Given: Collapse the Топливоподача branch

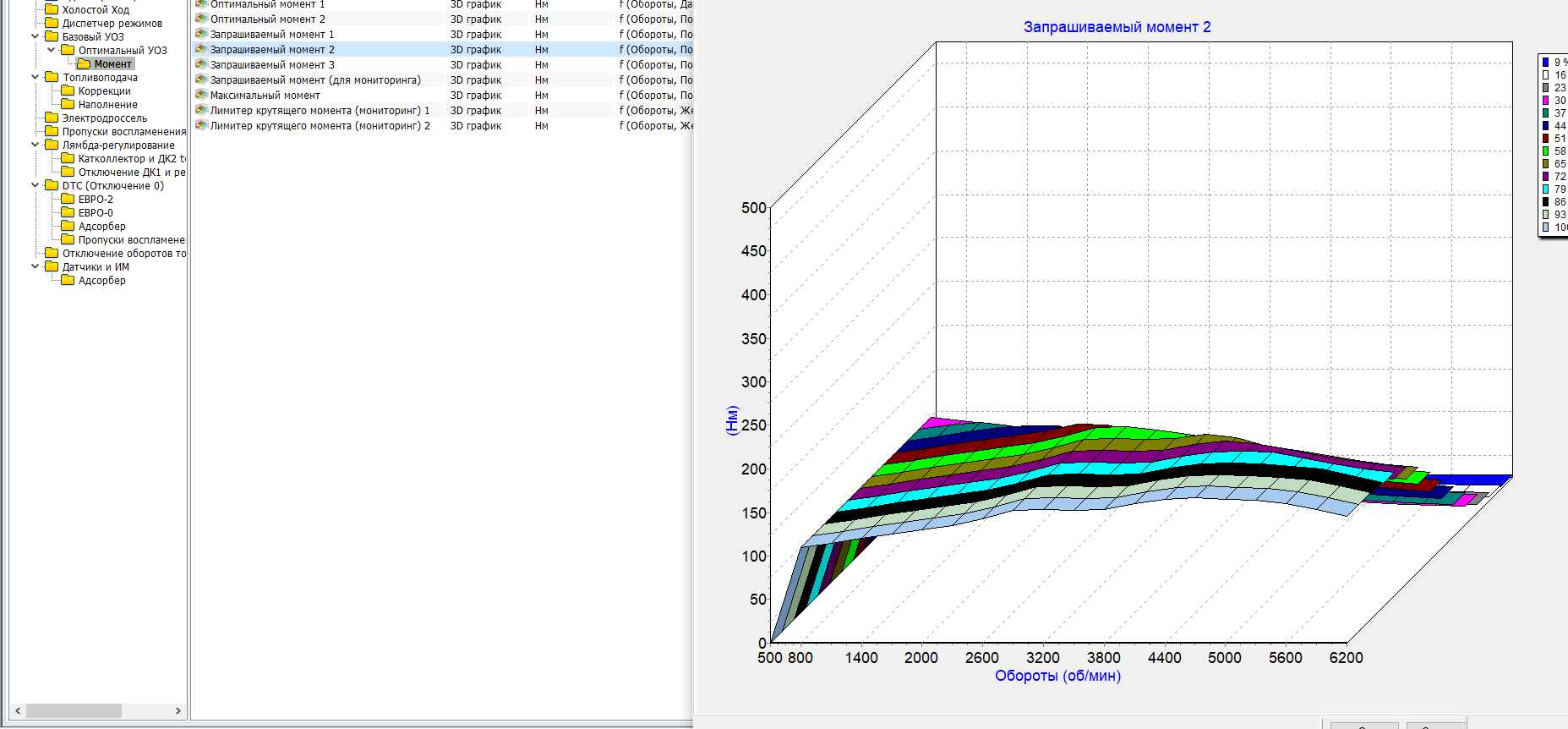Looking at the screenshot, I should coord(35,77).
